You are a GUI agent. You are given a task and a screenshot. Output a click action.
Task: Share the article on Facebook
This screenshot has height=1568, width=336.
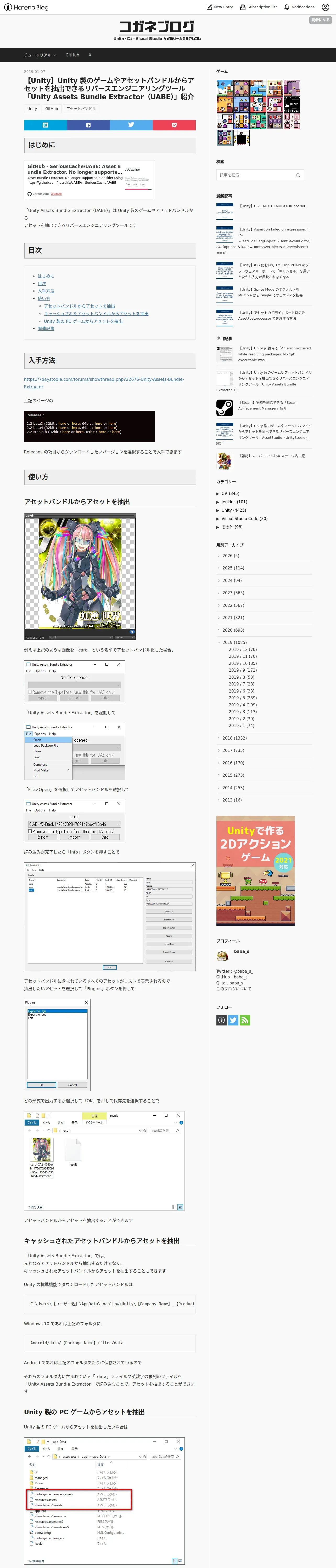point(88,125)
